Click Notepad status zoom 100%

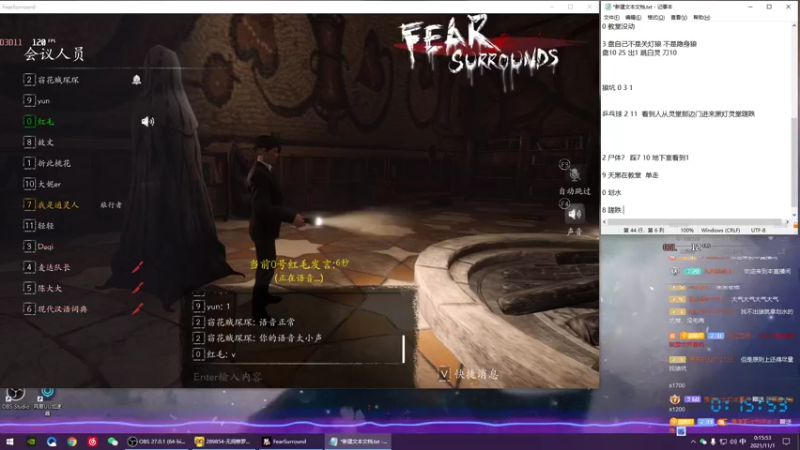tap(687, 230)
